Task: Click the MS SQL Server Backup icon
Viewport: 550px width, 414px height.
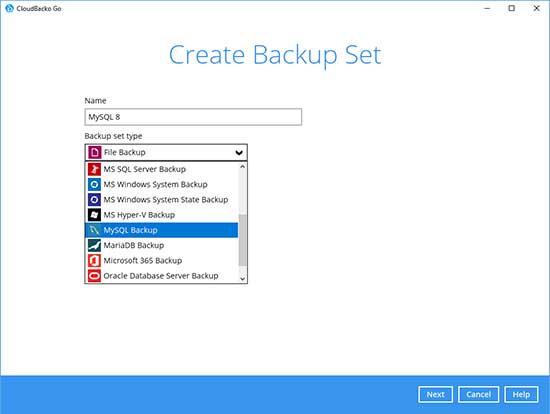Action: (94, 169)
